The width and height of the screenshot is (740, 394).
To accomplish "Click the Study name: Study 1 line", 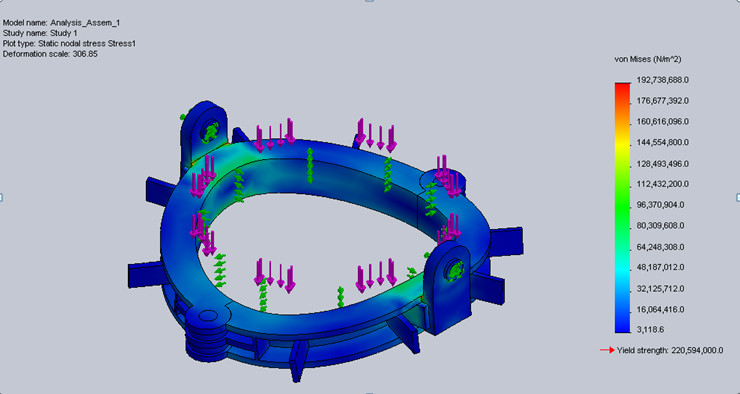I will click(40, 33).
